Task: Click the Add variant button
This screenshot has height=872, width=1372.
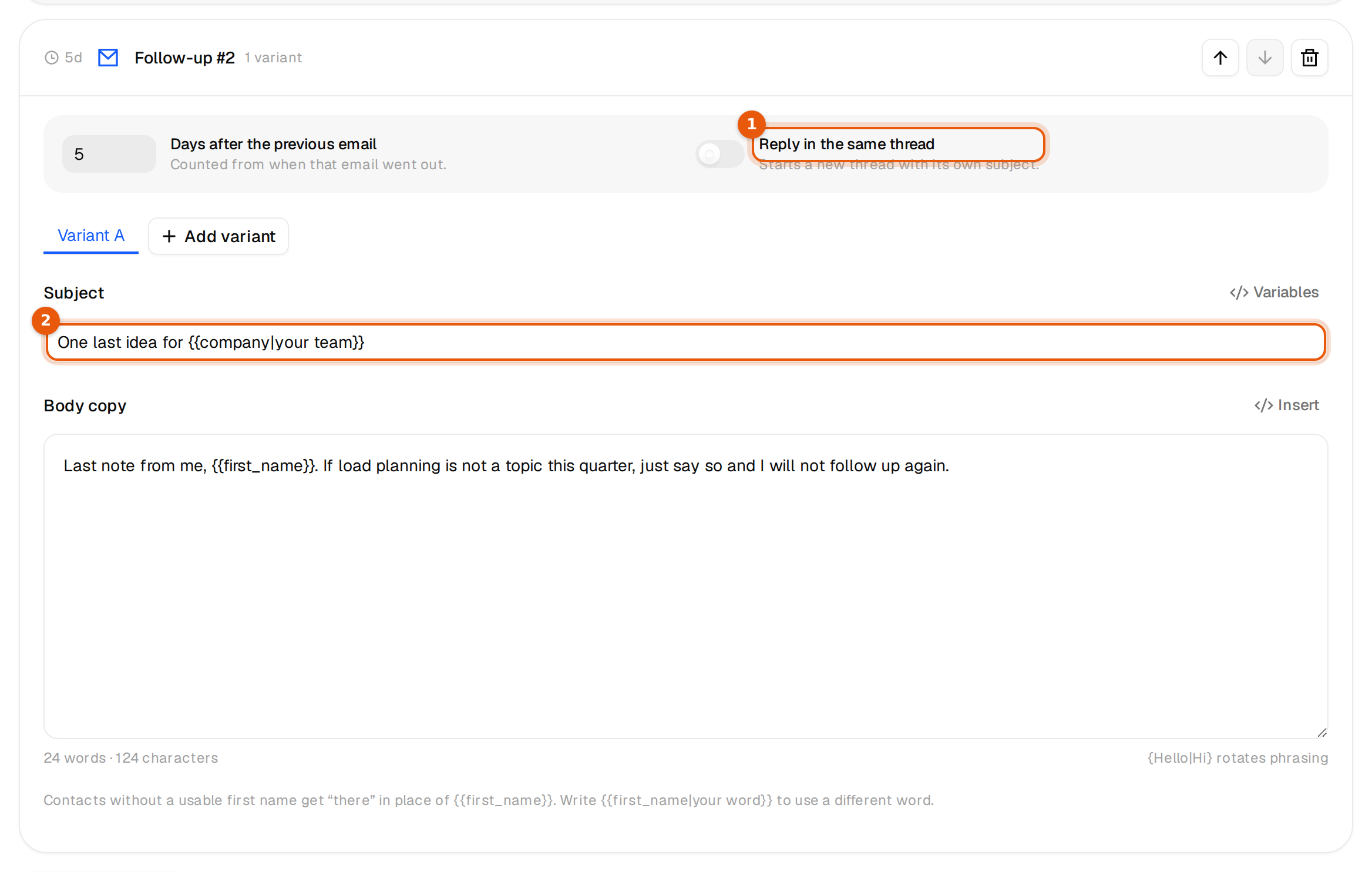Action: [218, 236]
